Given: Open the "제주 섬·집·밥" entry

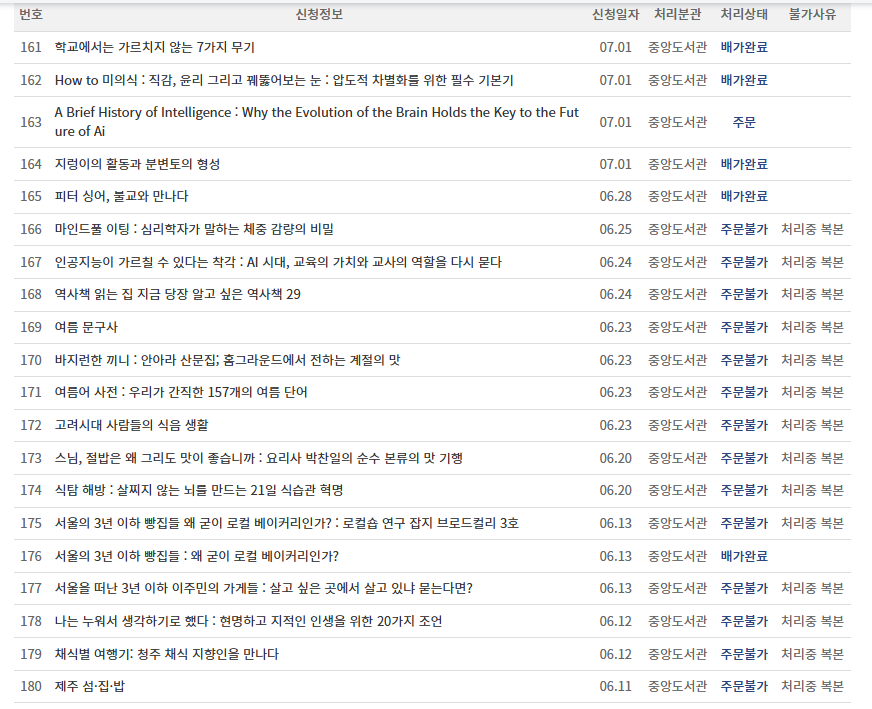Looking at the screenshot, I should click(x=90, y=687).
